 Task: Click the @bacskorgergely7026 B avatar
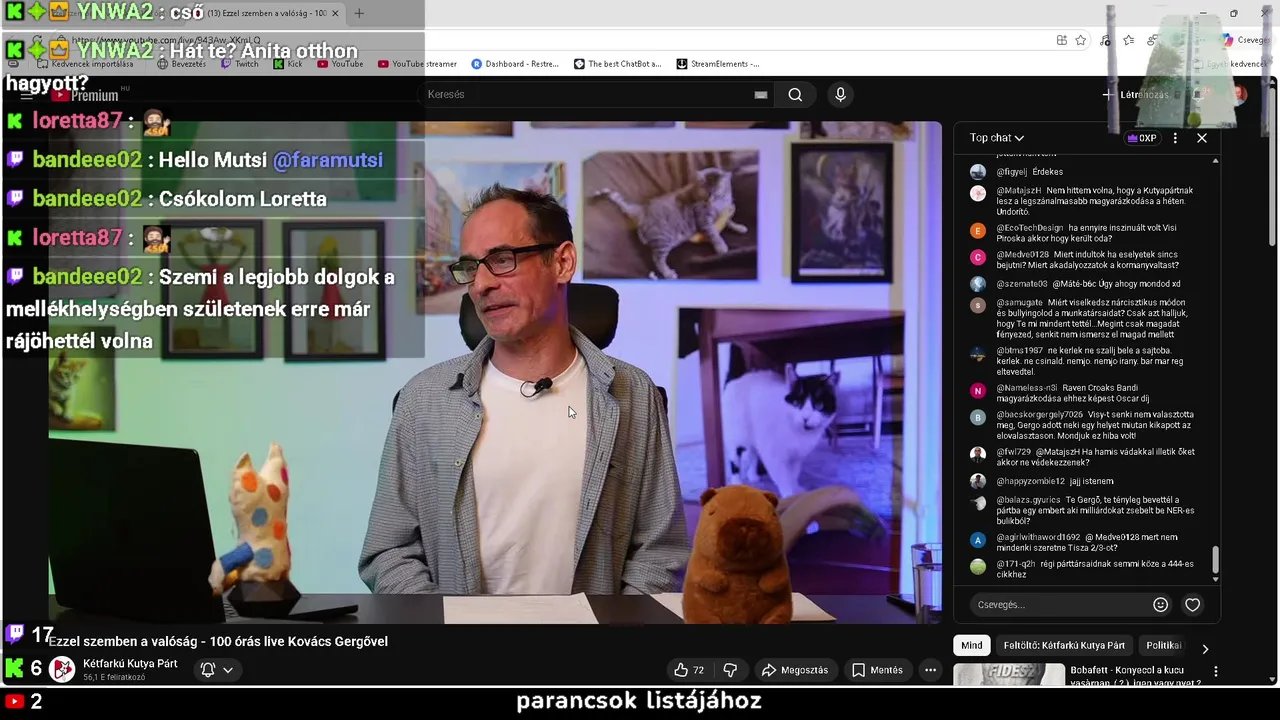tap(978, 417)
